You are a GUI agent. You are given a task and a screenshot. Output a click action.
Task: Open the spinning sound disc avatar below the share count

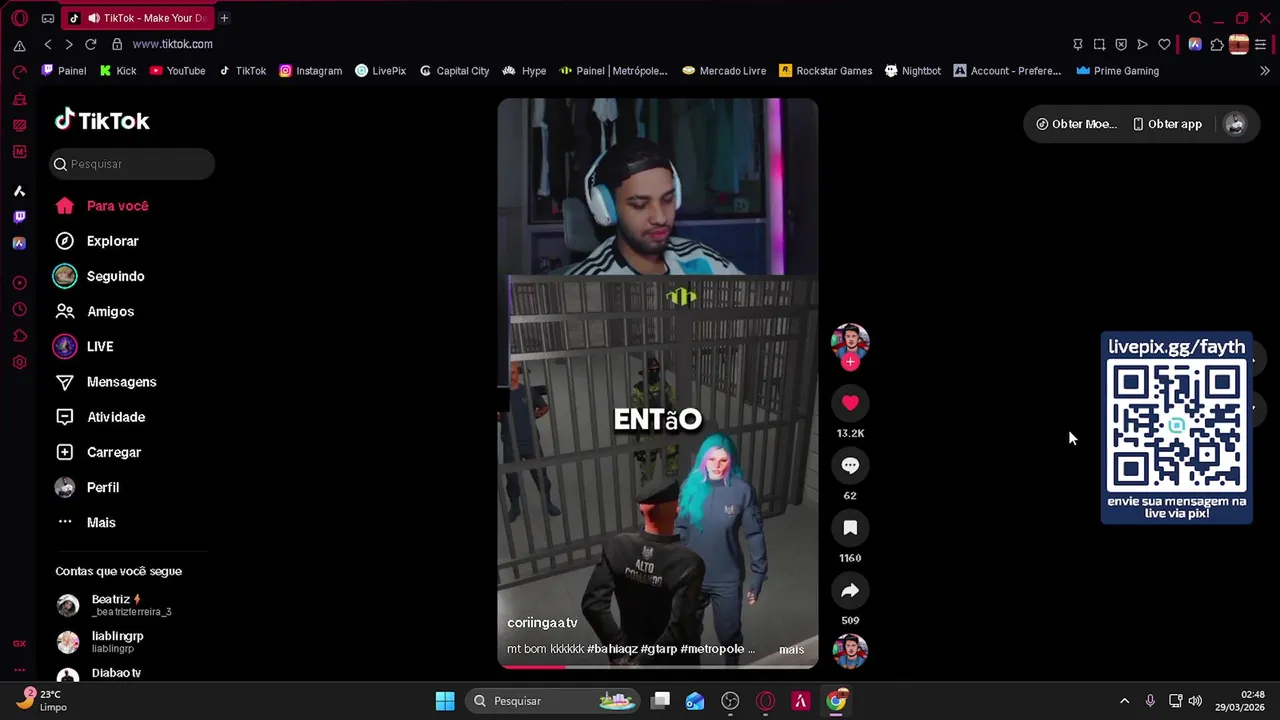[x=850, y=651]
